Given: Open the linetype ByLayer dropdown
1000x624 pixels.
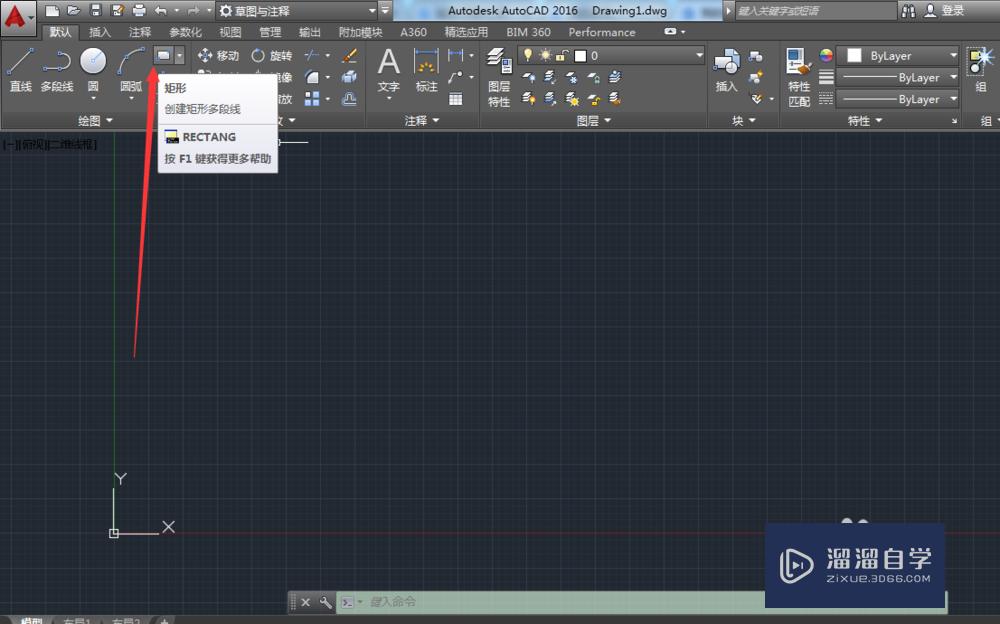Looking at the screenshot, I should pyautogui.click(x=898, y=98).
